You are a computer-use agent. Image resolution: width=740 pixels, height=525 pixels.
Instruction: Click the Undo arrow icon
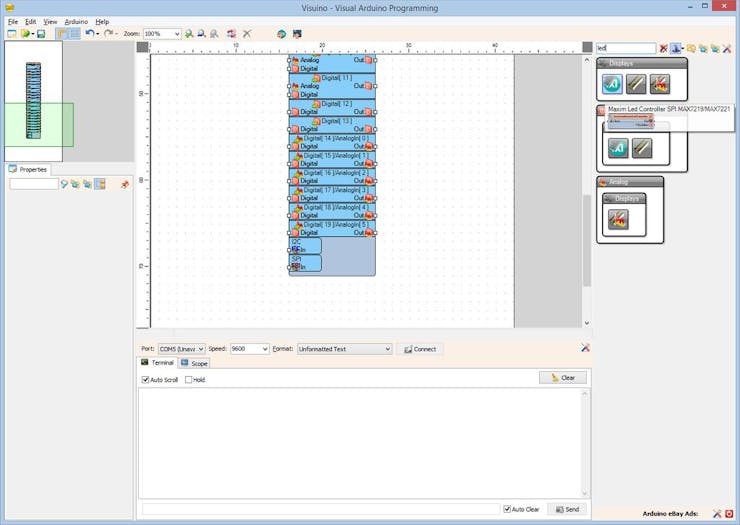click(89, 34)
